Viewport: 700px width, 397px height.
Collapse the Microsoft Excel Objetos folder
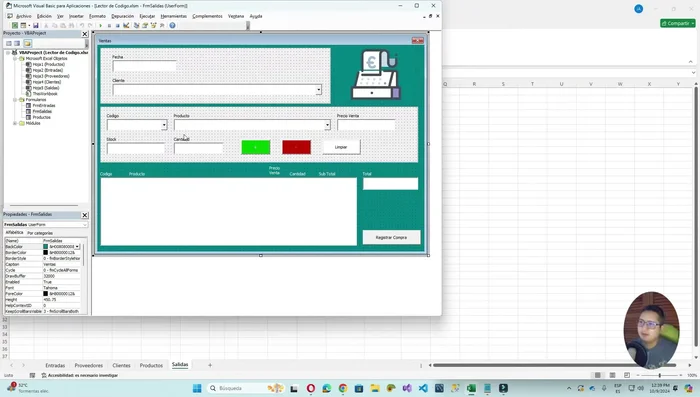pyautogui.click(x=15, y=59)
